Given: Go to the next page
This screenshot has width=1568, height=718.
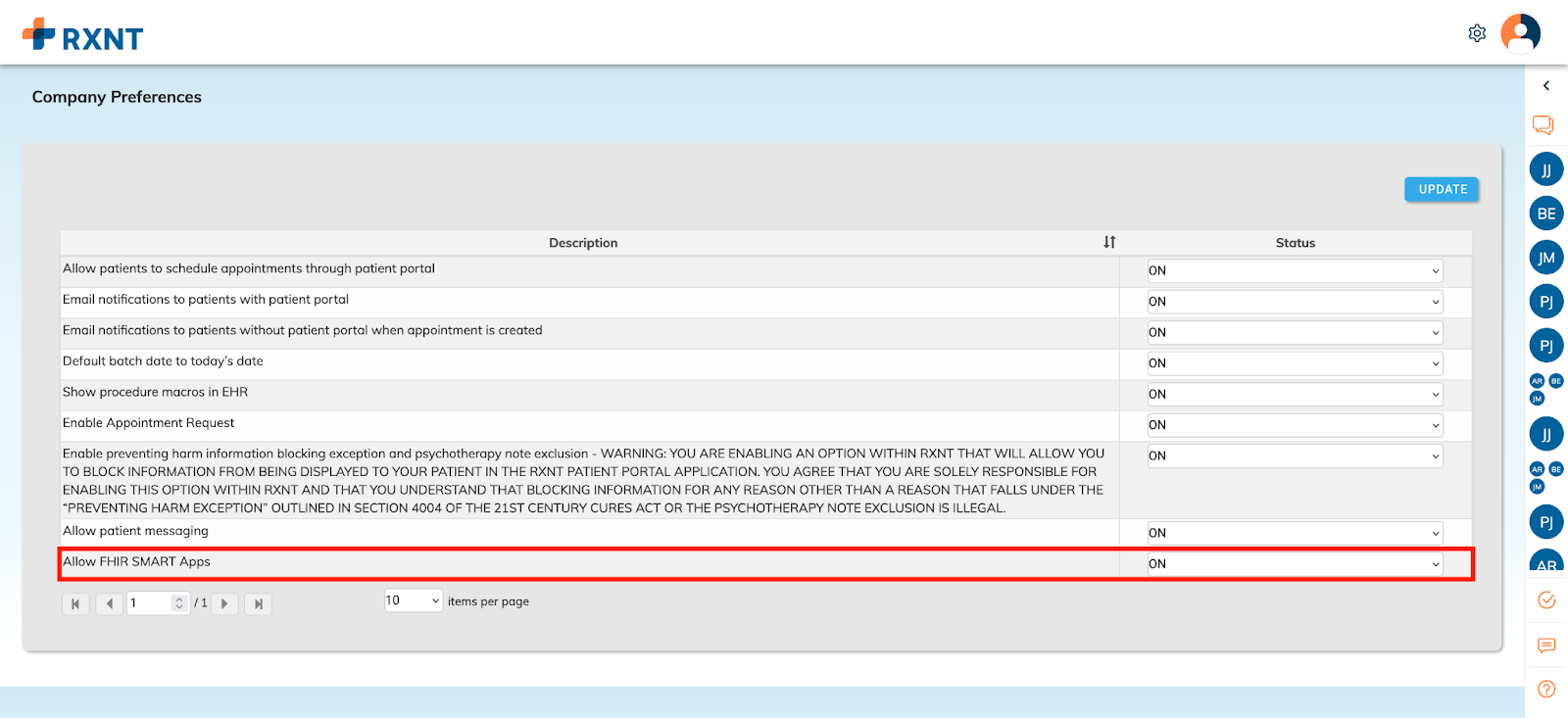Looking at the screenshot, I should 225,603.
